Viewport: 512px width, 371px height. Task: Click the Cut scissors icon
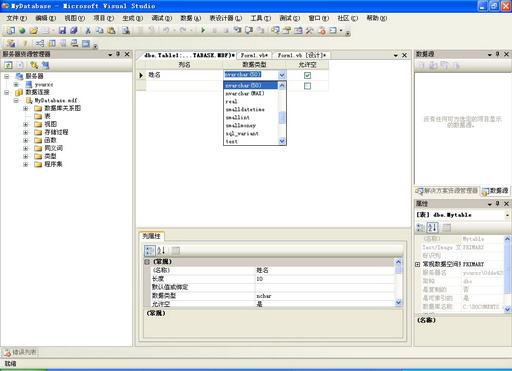[88, 31]
